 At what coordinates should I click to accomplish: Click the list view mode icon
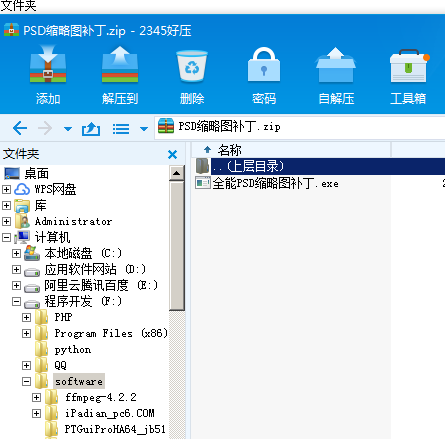coord(121,129)
